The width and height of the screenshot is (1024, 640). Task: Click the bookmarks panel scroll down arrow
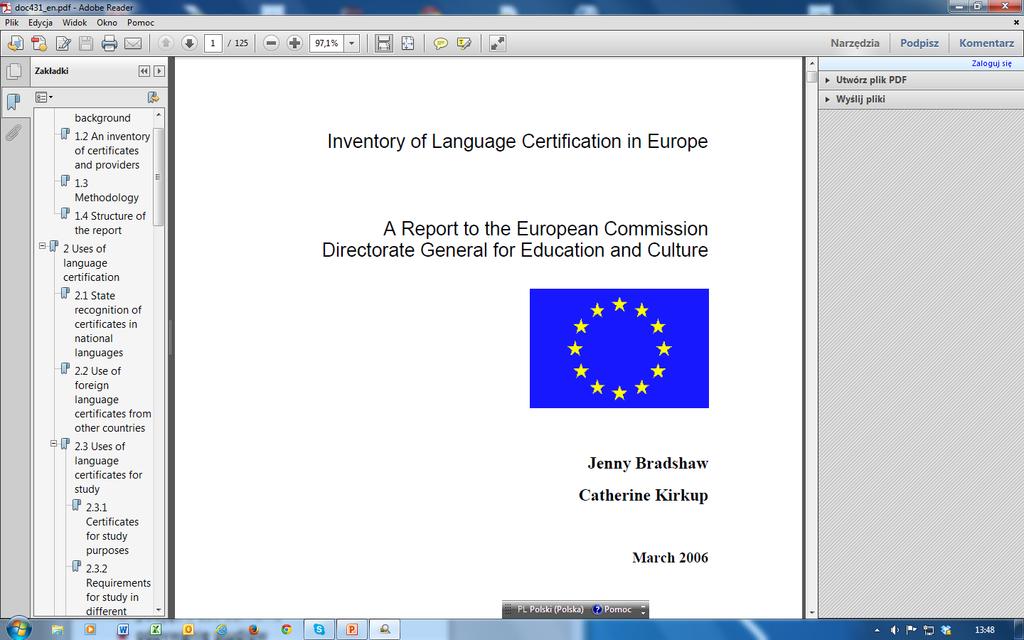point(159,610)
